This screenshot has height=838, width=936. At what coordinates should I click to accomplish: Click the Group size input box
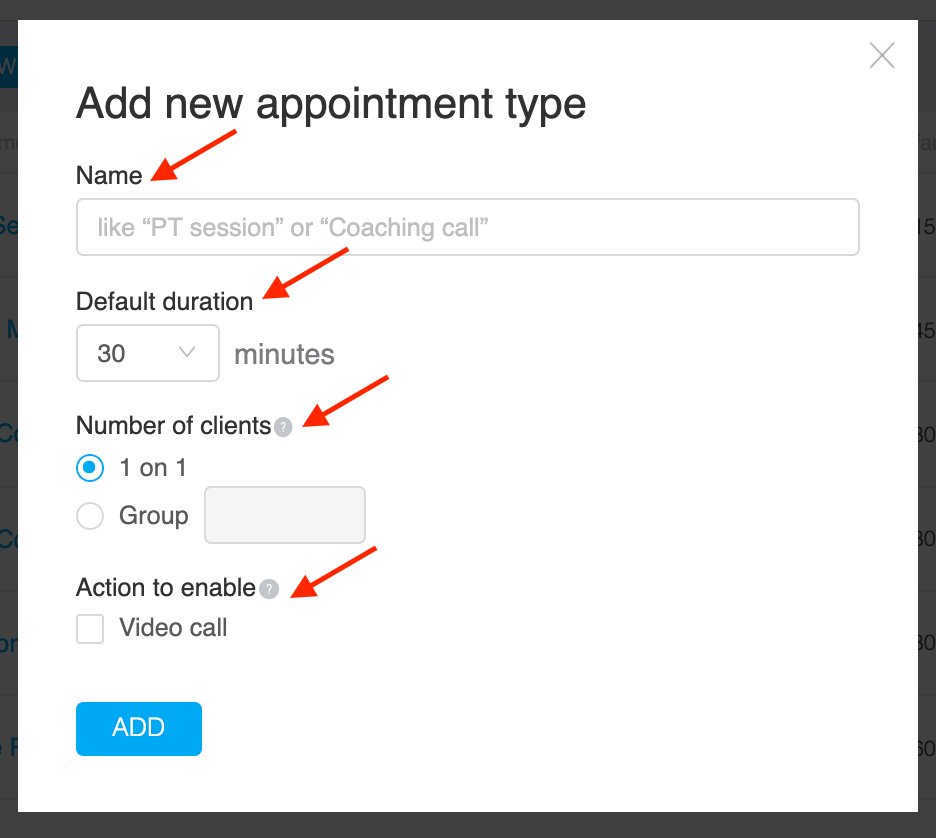(x=285, y=515)
